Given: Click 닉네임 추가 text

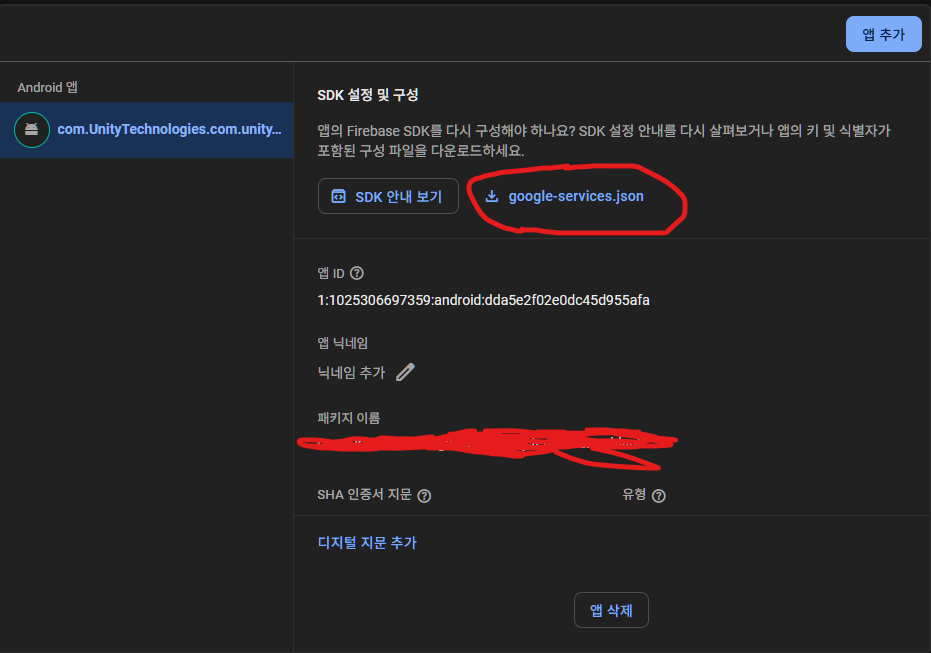Looking at the screenshot, I should tap(352, 373).
